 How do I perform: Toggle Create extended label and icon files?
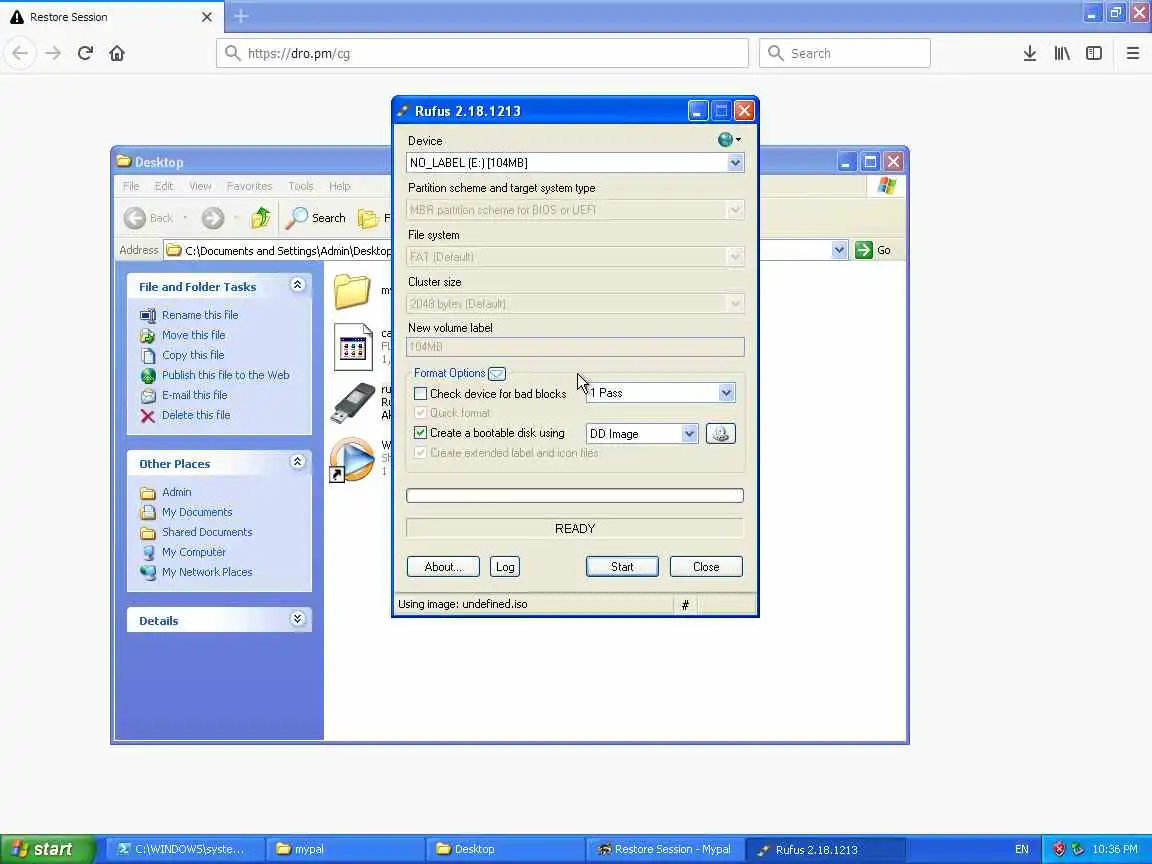420,453
